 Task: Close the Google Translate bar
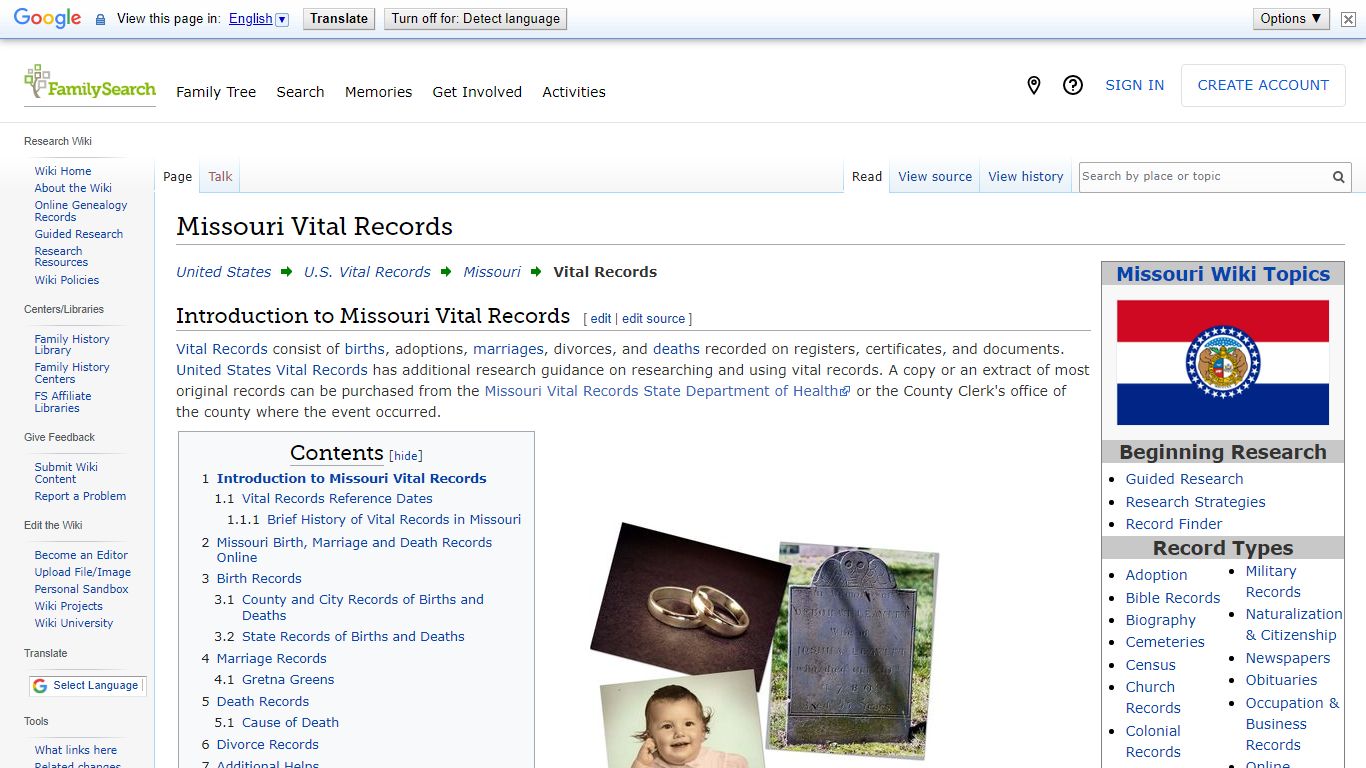coord(1348,19)
